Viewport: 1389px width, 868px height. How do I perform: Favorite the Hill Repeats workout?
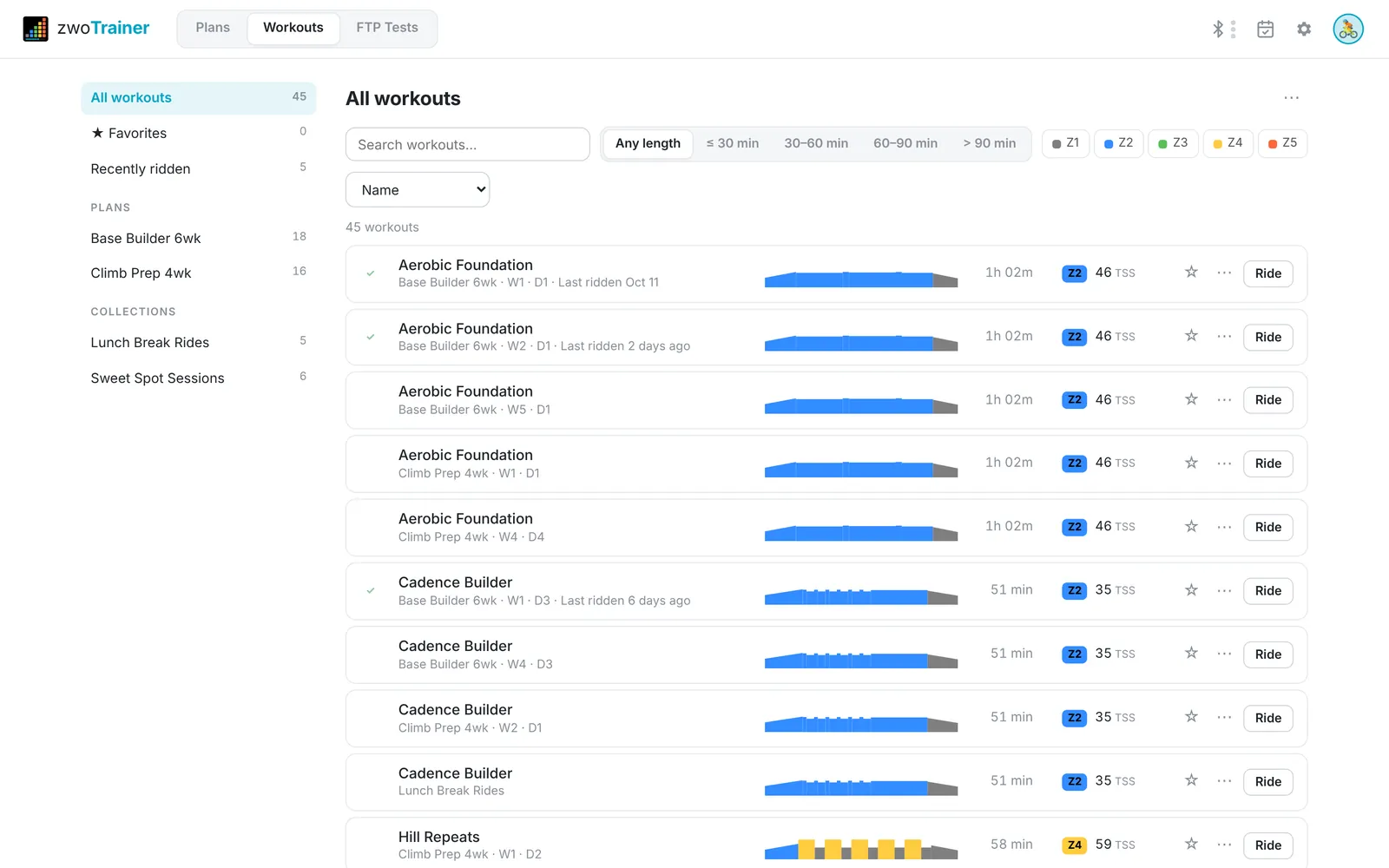point(1191,844)
